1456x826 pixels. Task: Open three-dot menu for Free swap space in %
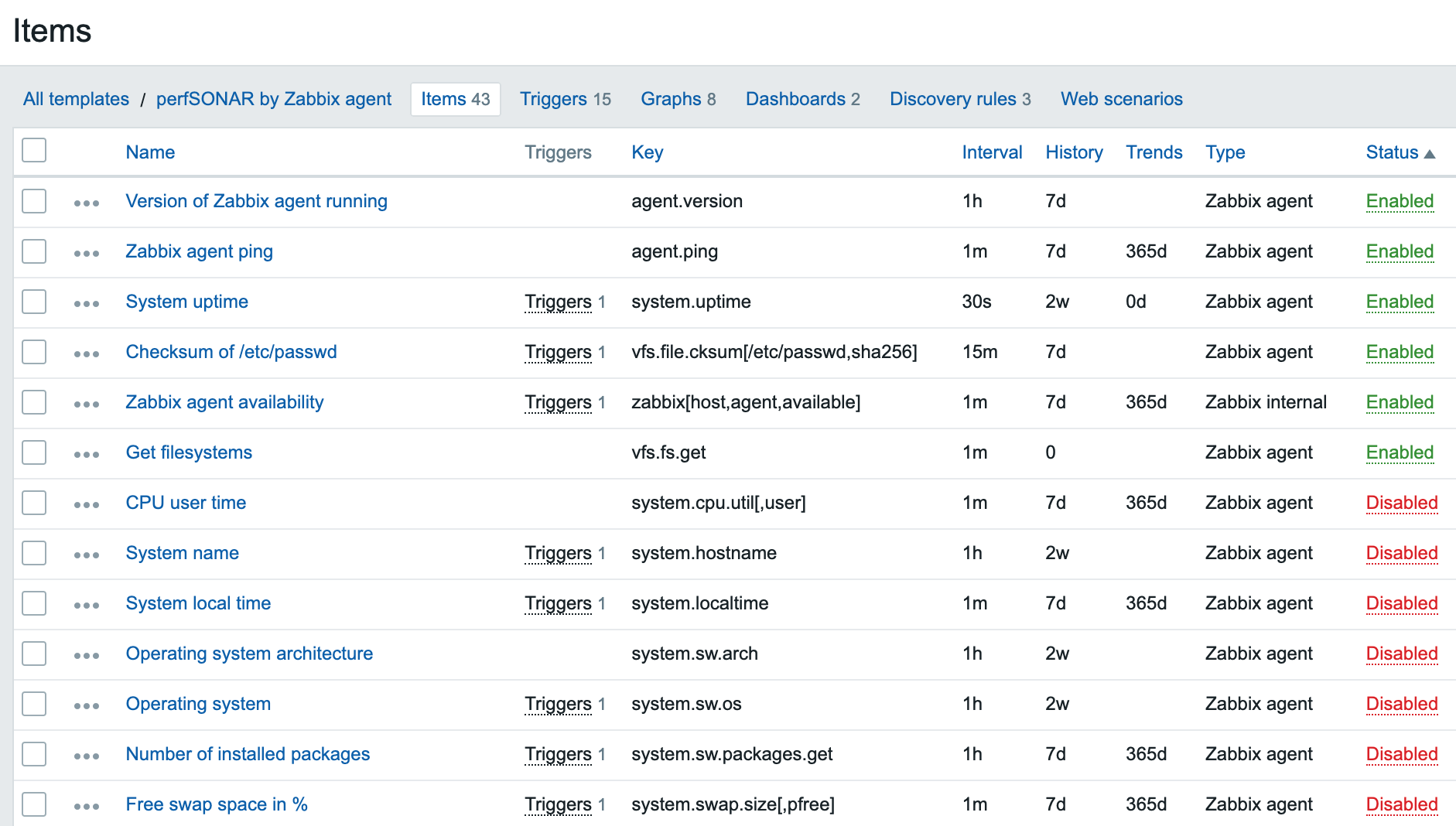[87, 806]
